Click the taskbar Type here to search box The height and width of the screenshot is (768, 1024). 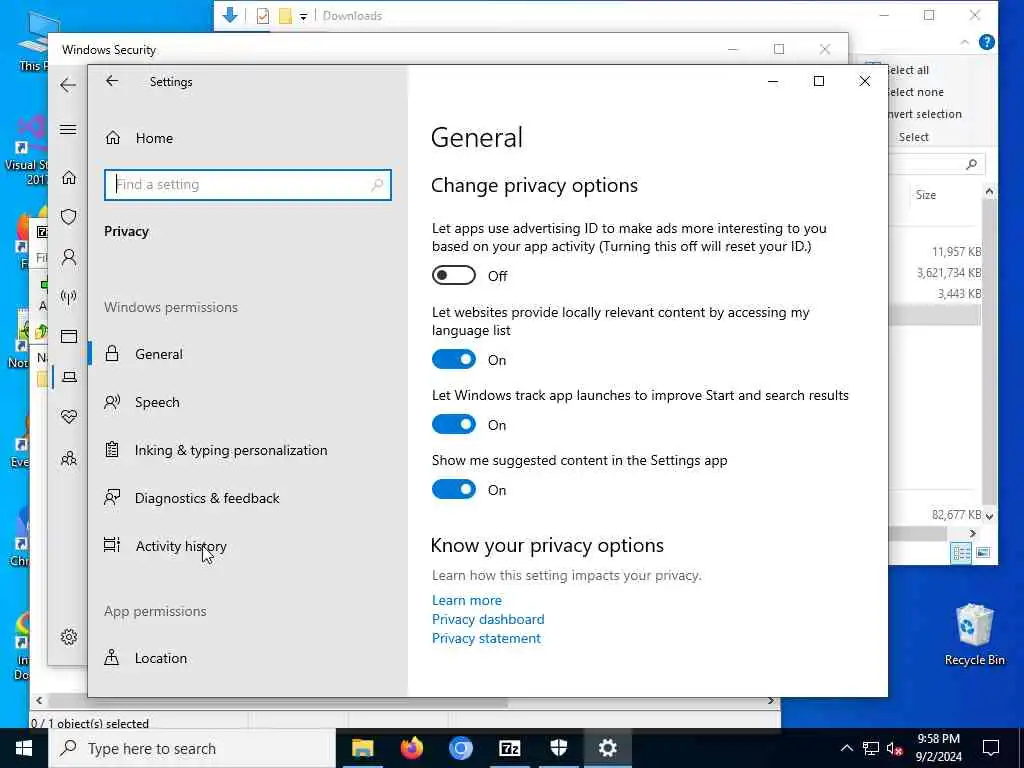click(x=192, y=748)
